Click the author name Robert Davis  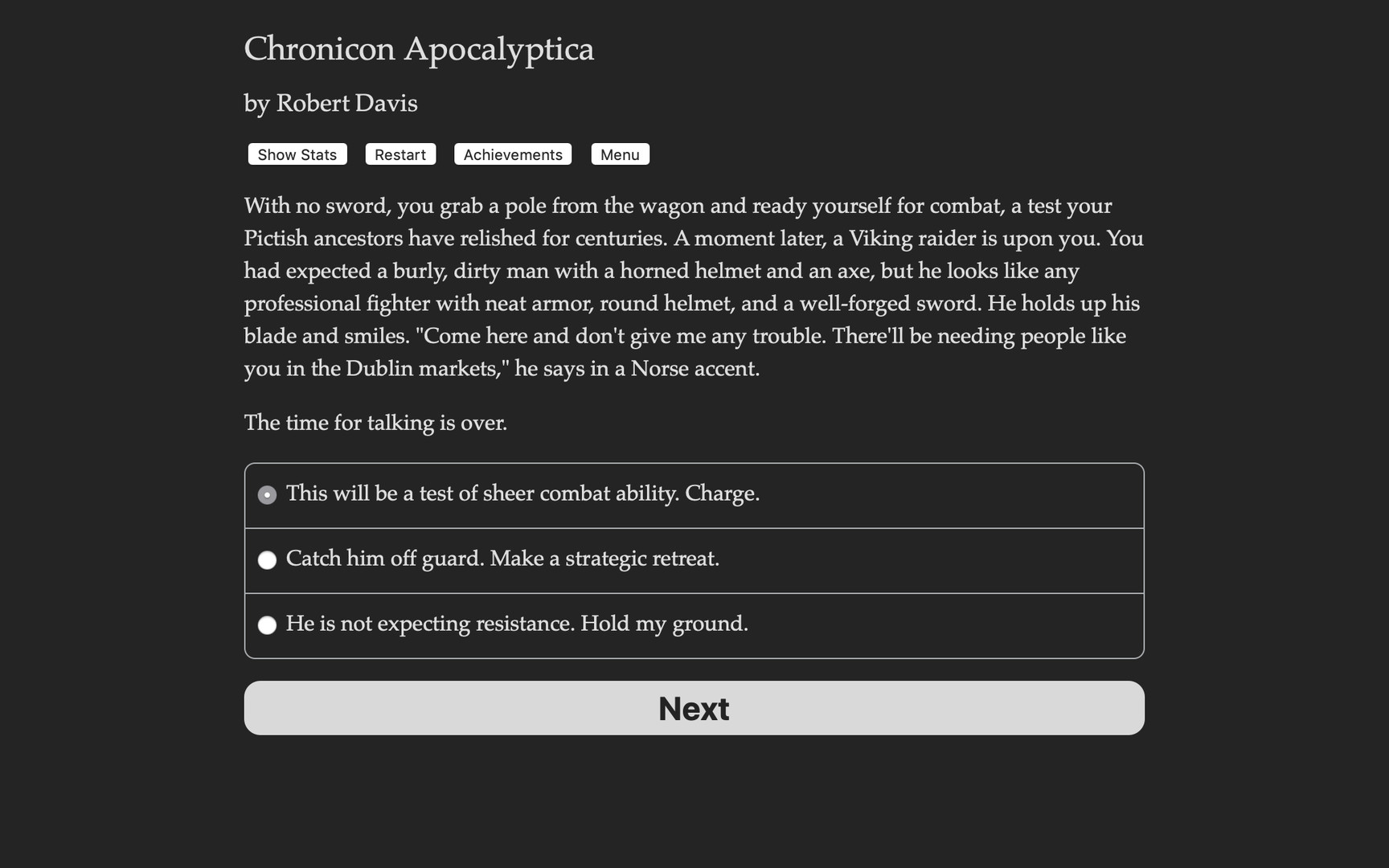coord(330,103)
